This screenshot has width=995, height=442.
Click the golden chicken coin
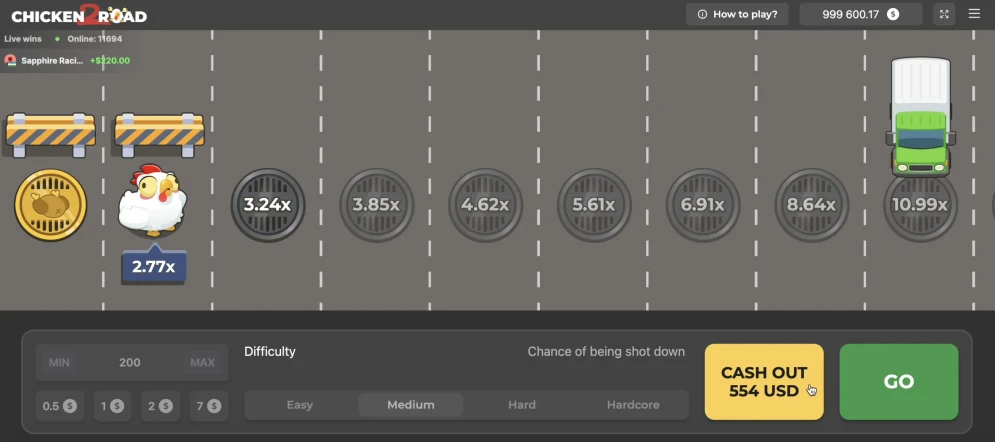click(50, 205)
